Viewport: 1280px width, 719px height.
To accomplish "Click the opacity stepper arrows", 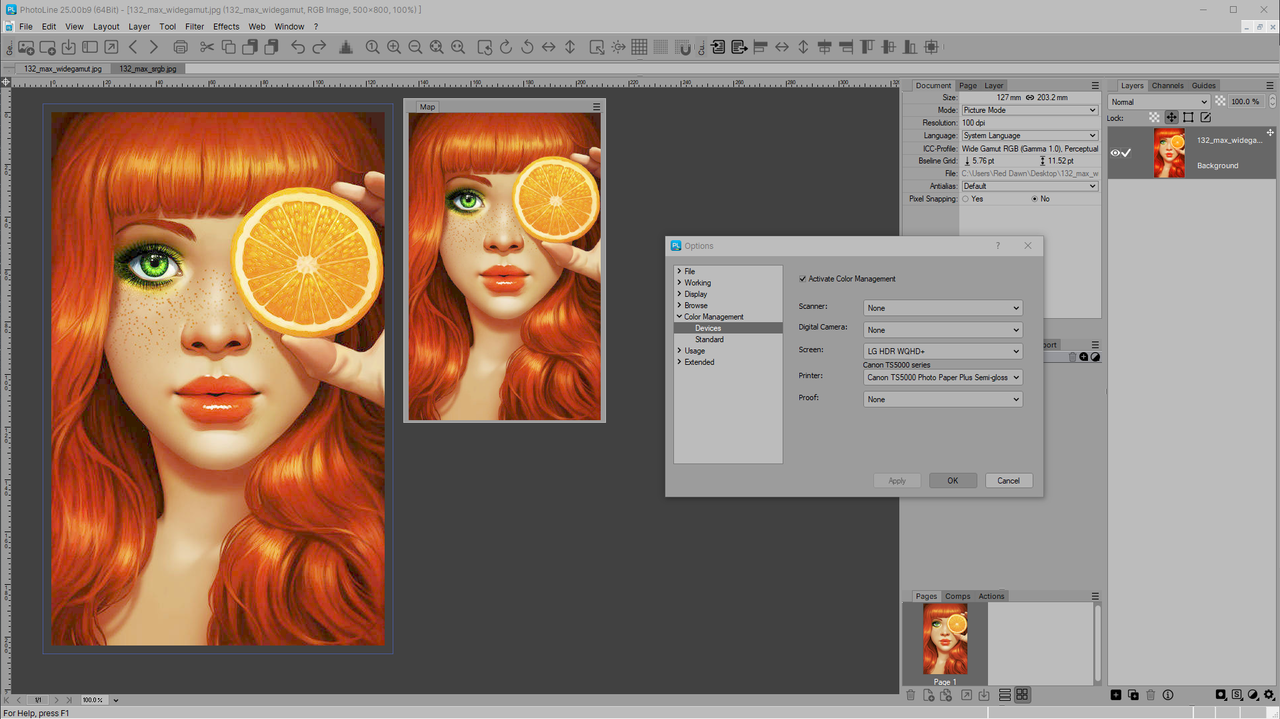I will [1272, 102].
